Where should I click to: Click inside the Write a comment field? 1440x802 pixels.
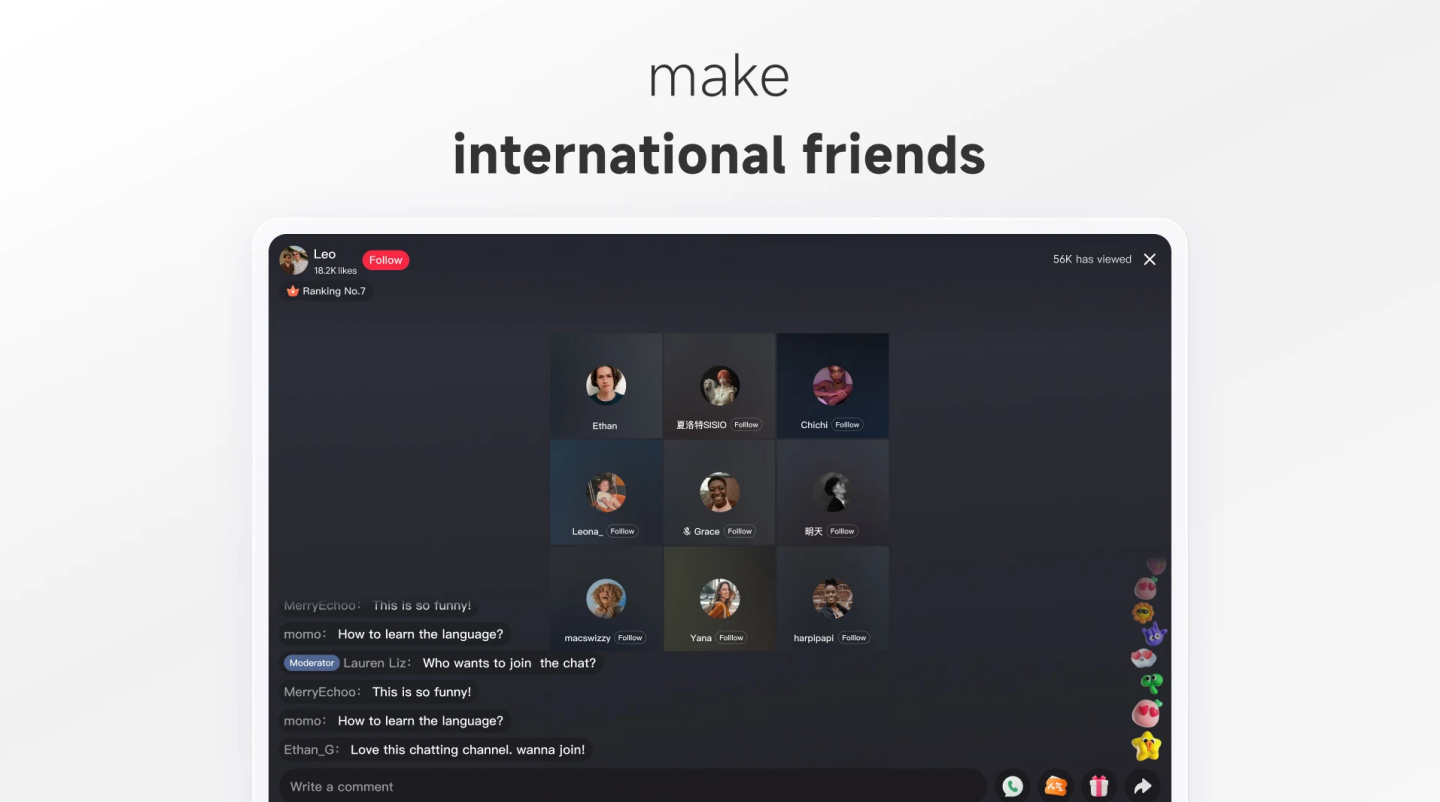[630, 786]
